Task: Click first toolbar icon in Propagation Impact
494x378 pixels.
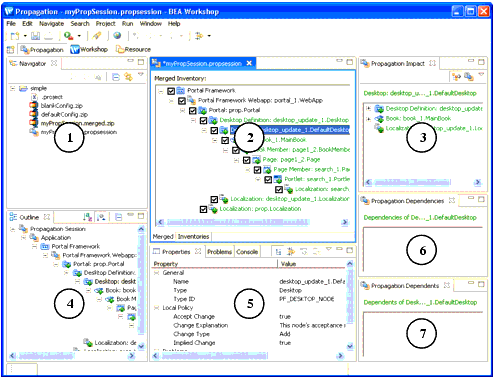Action: (x=456, y=77)
